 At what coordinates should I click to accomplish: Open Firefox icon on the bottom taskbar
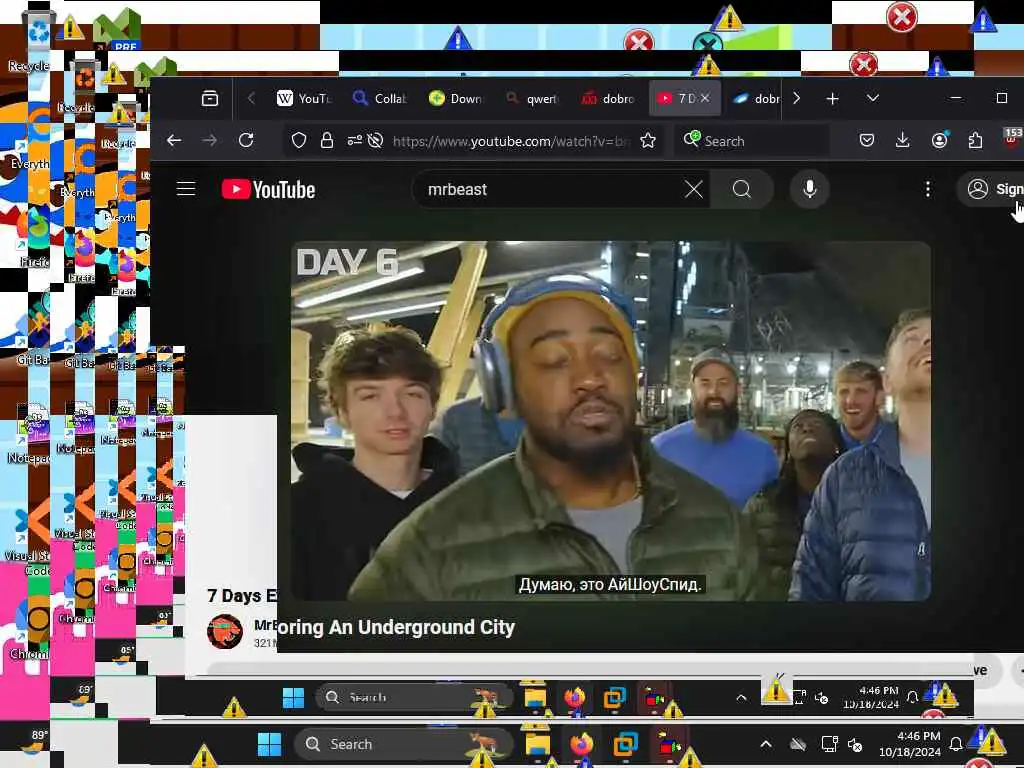point(581,744)
